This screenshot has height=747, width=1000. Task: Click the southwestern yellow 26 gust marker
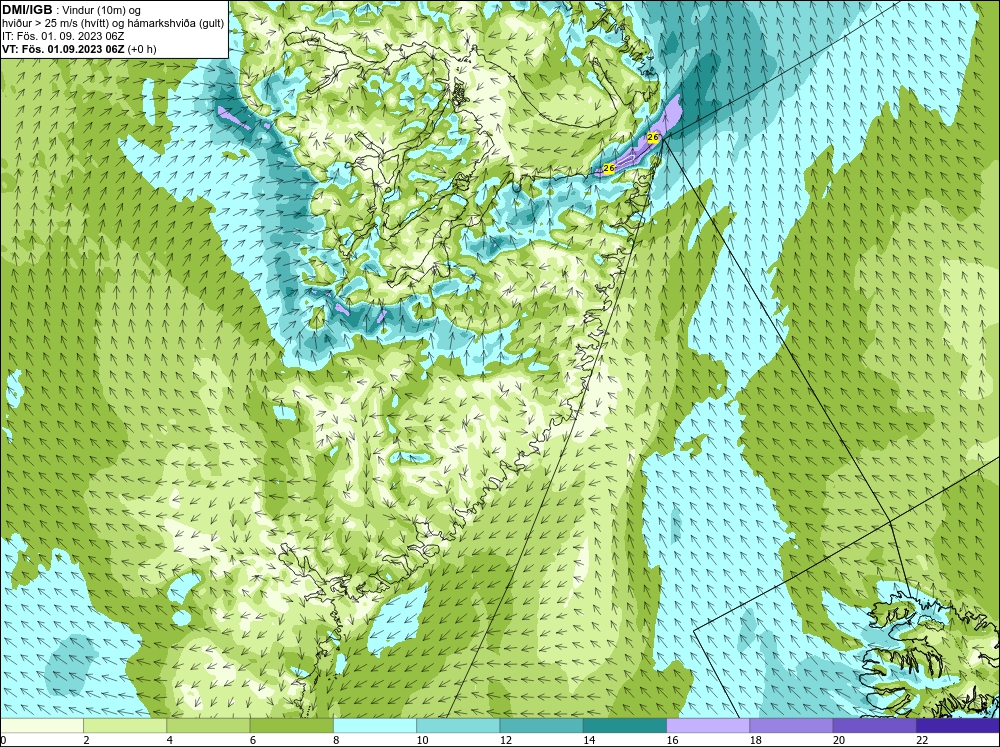click(608, 168)
